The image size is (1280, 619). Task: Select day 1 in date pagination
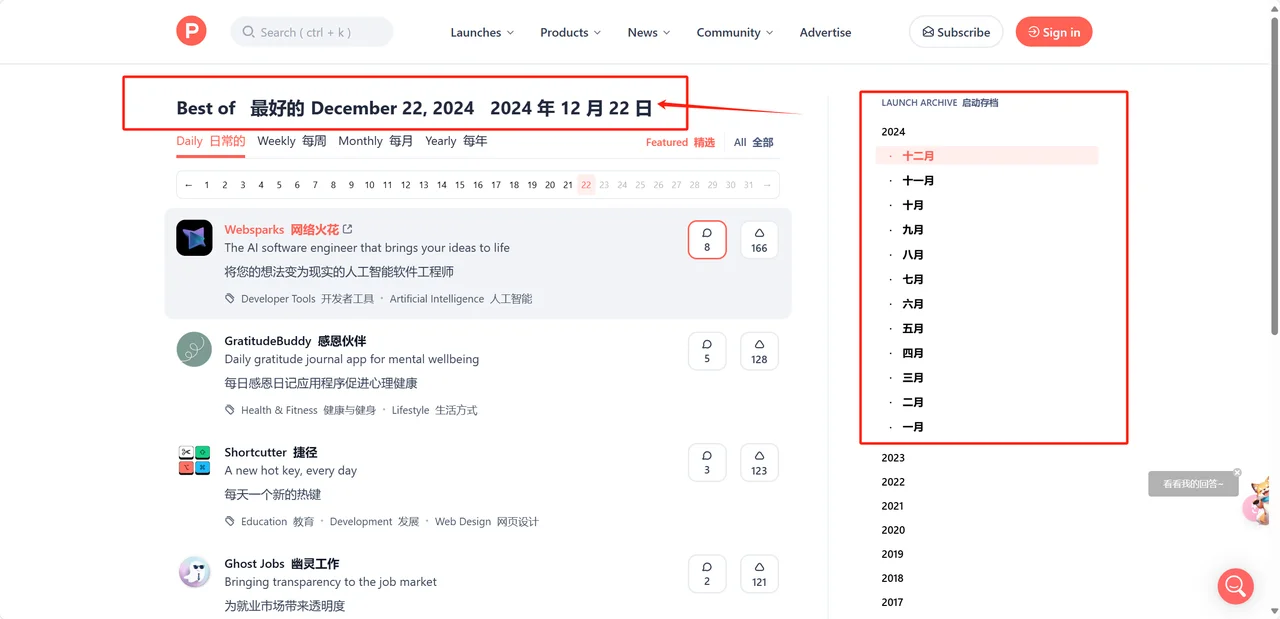pyautogui.click(x=207, y=185)
